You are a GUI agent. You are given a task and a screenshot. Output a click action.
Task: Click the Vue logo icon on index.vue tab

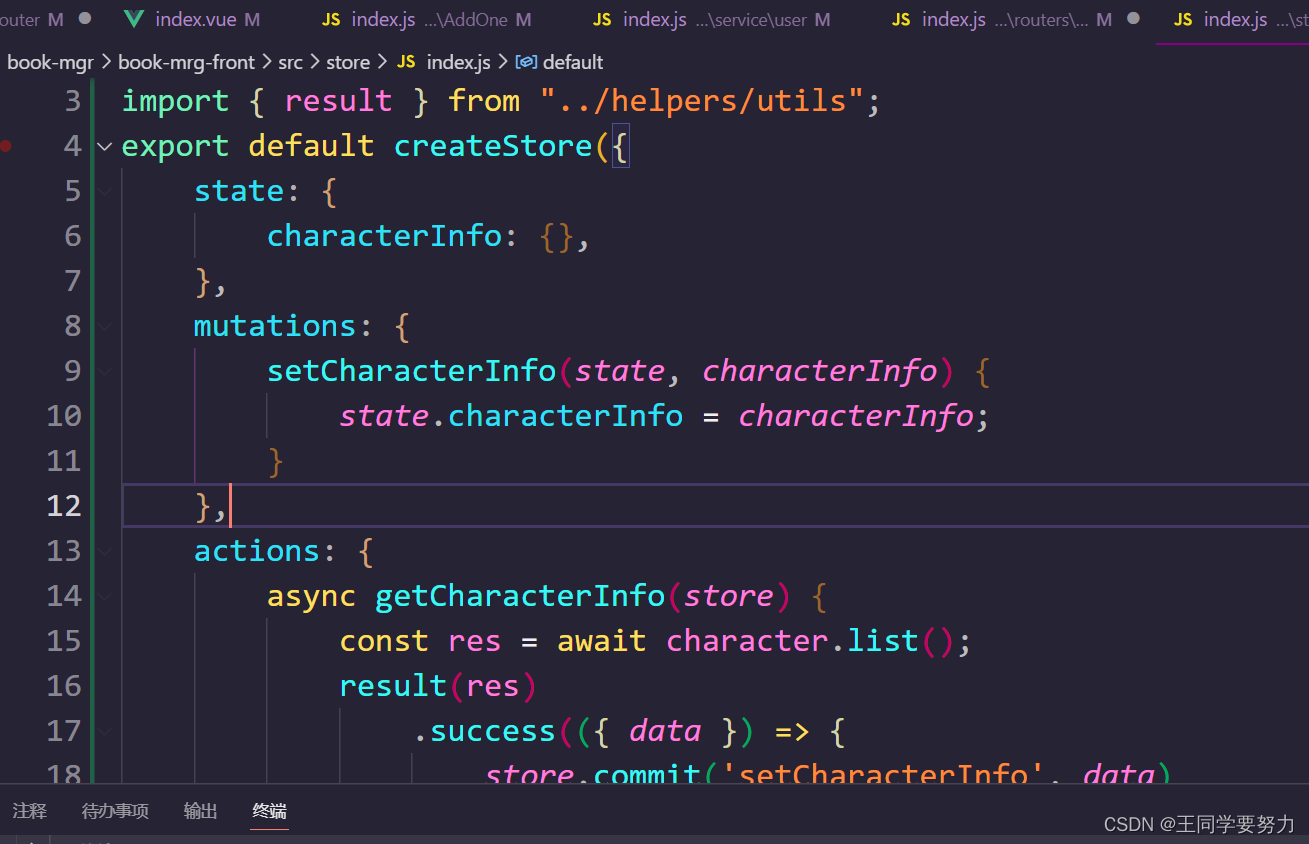pyautogui.click(x=134, y=19)
